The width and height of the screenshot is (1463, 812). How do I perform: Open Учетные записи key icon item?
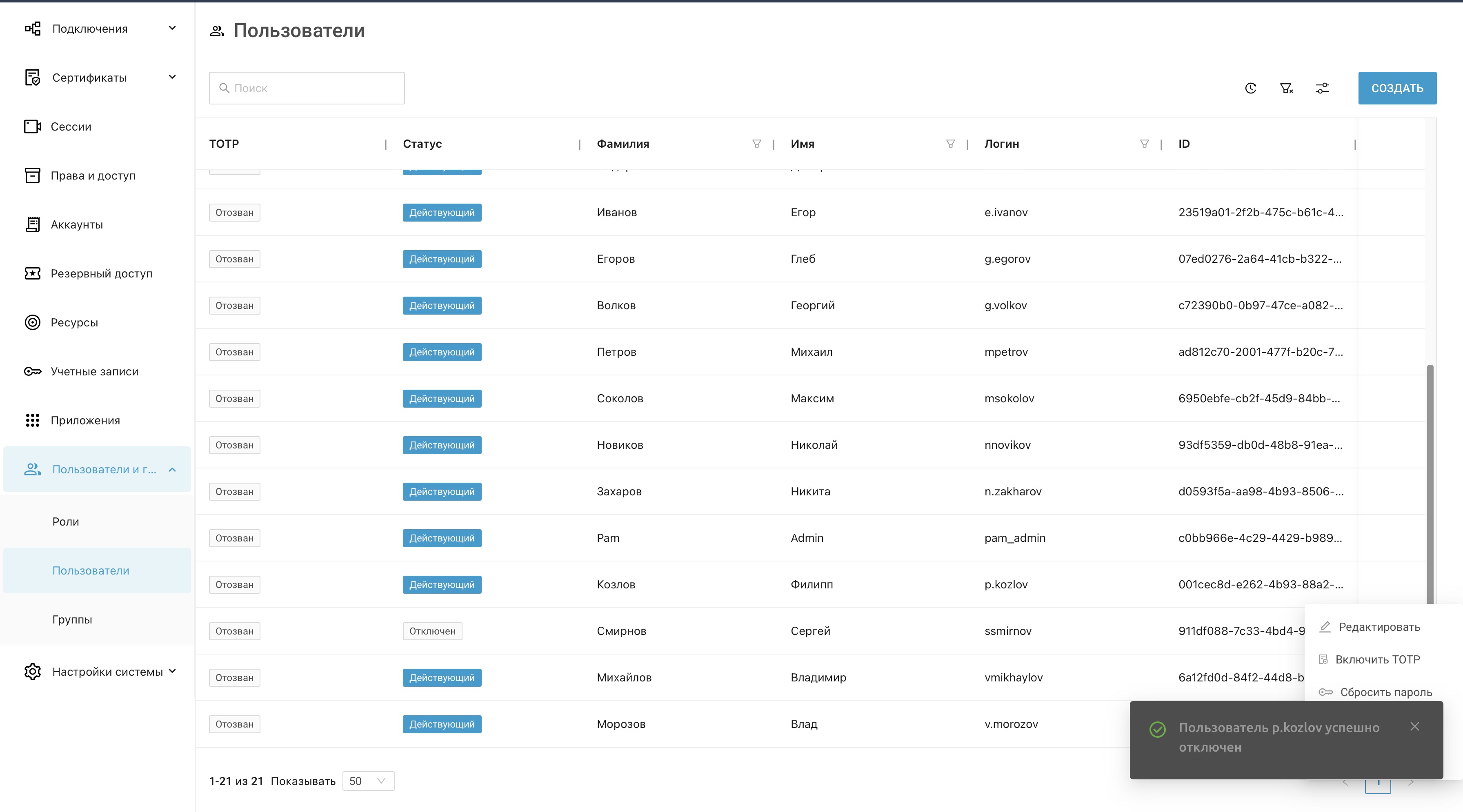94,371
